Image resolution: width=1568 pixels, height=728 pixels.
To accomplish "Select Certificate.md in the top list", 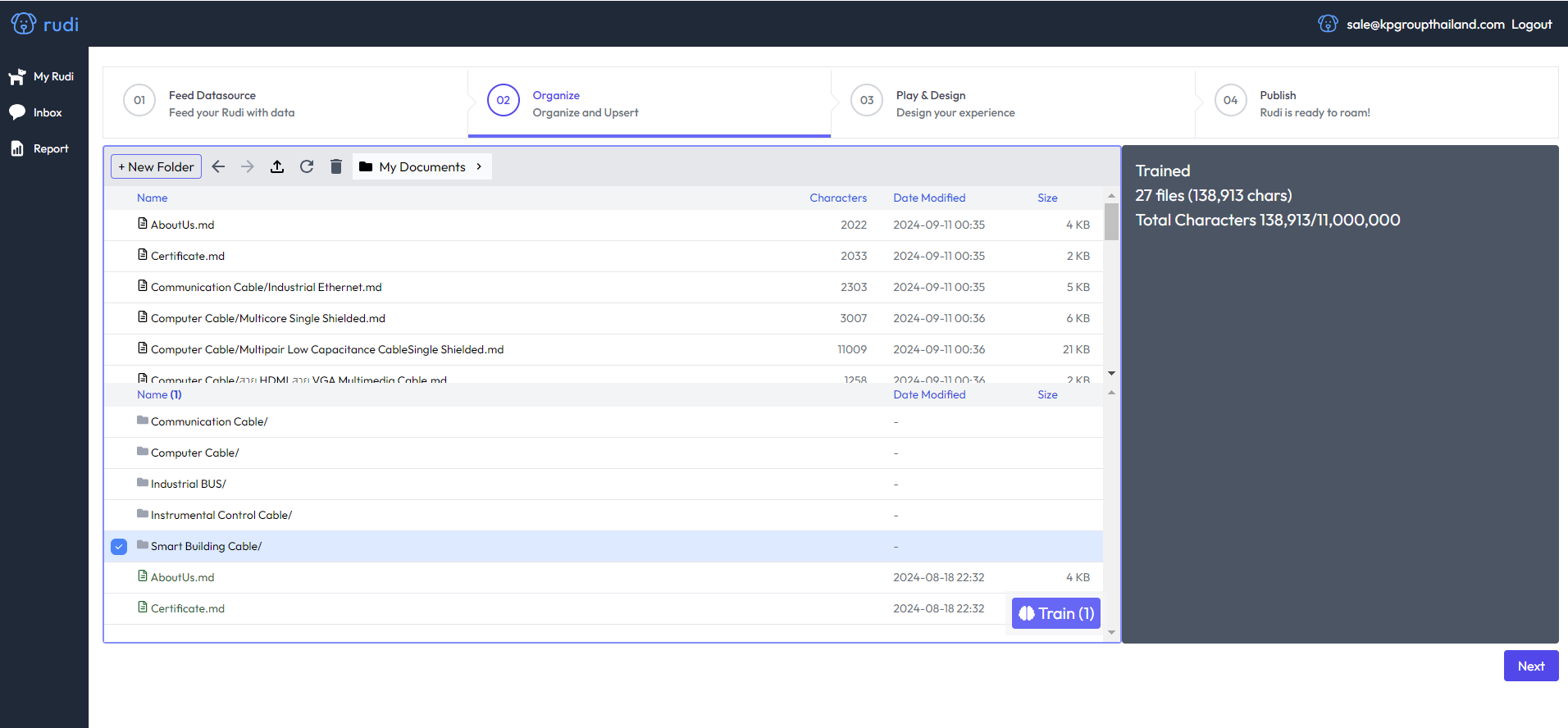I will [x=603, y=256].
